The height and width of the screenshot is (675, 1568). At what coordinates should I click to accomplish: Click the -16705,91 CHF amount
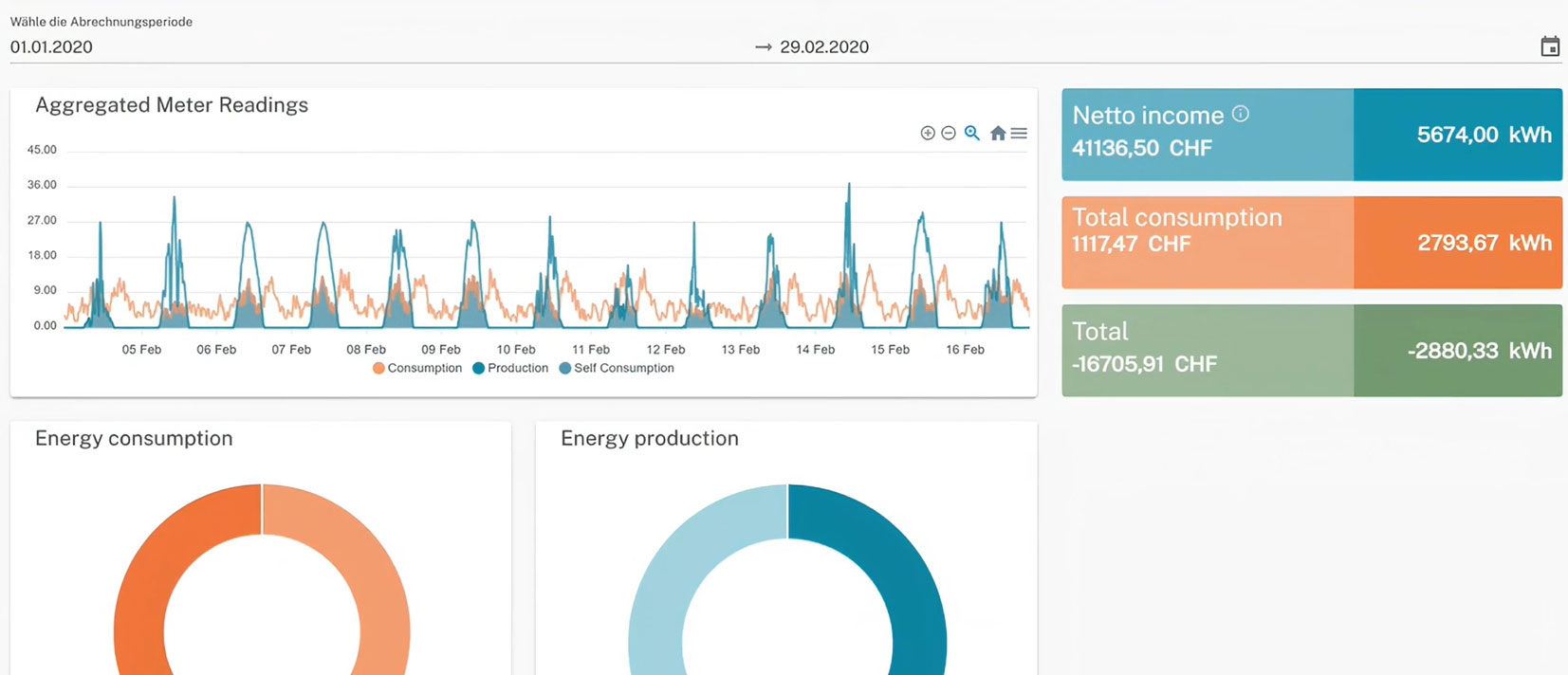point(1144,364)
